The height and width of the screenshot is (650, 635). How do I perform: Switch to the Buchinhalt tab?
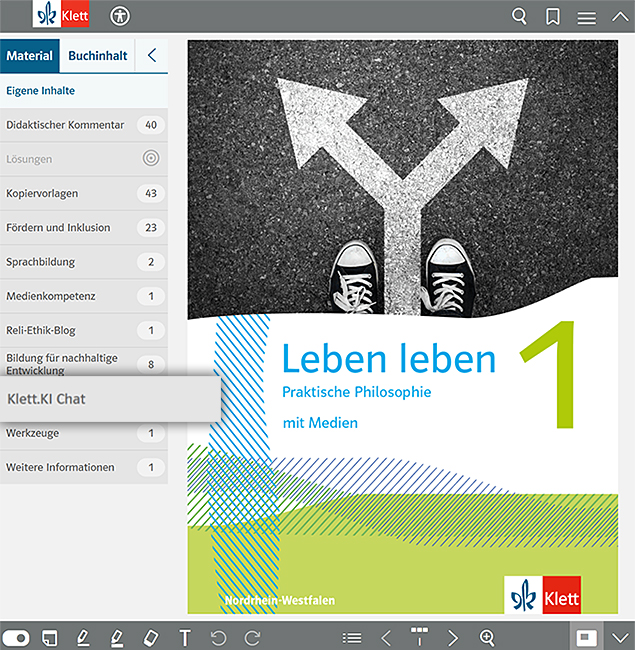[97, 56]
